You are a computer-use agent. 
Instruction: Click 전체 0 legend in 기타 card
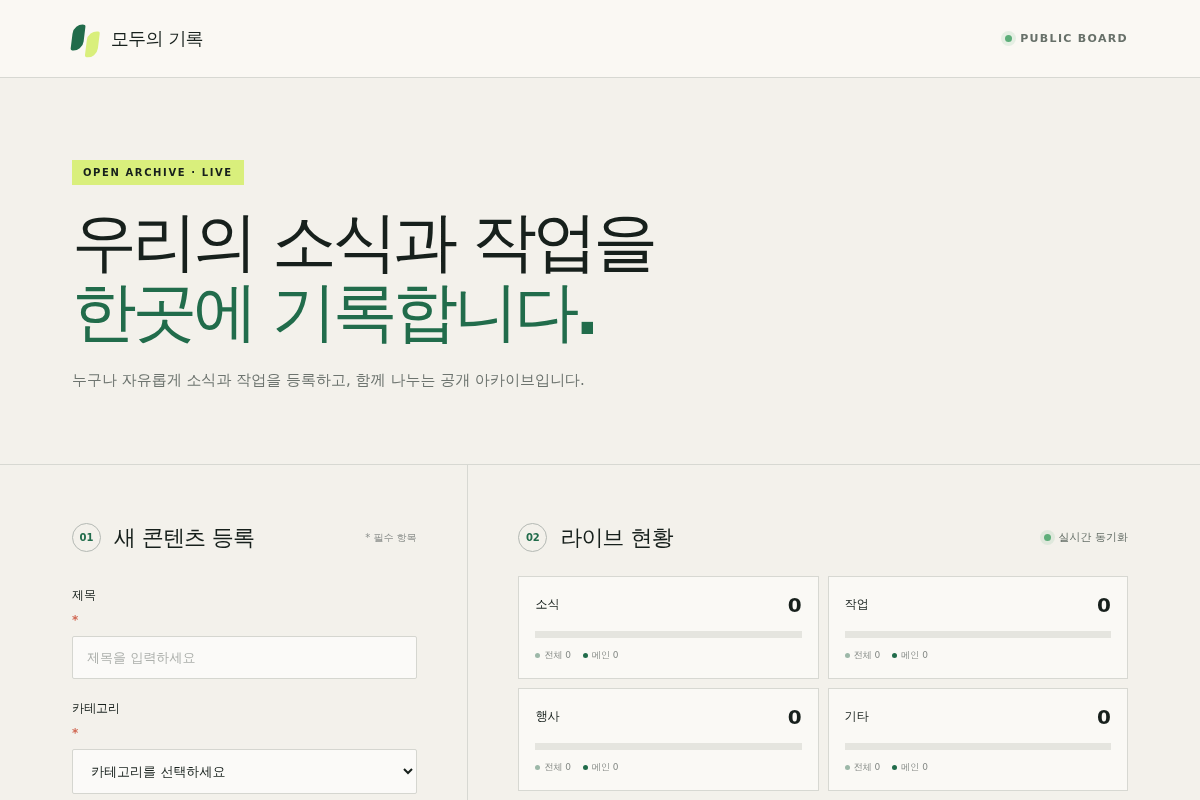point(863,767)
